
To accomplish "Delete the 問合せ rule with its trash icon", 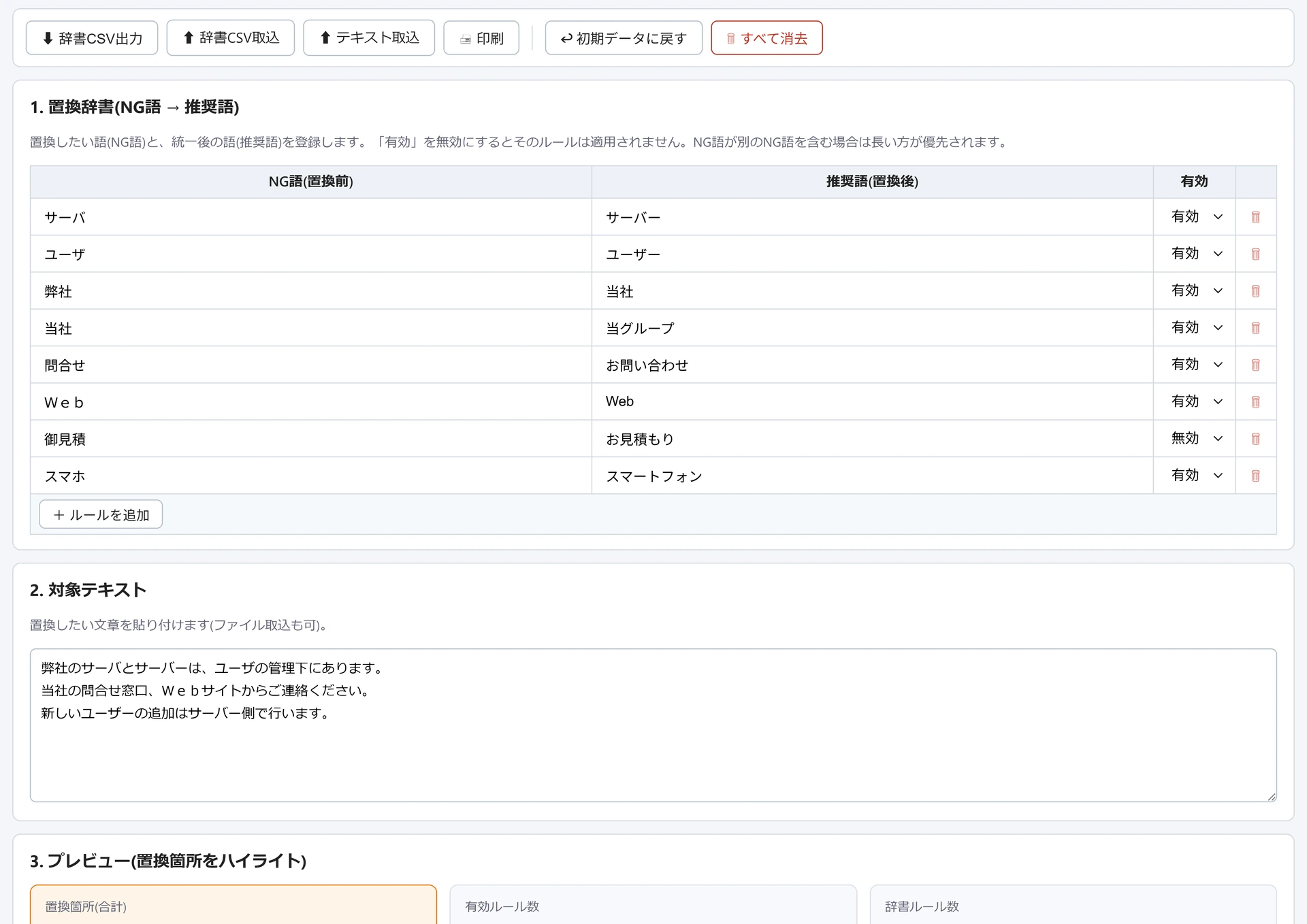I will [1255, 365].
